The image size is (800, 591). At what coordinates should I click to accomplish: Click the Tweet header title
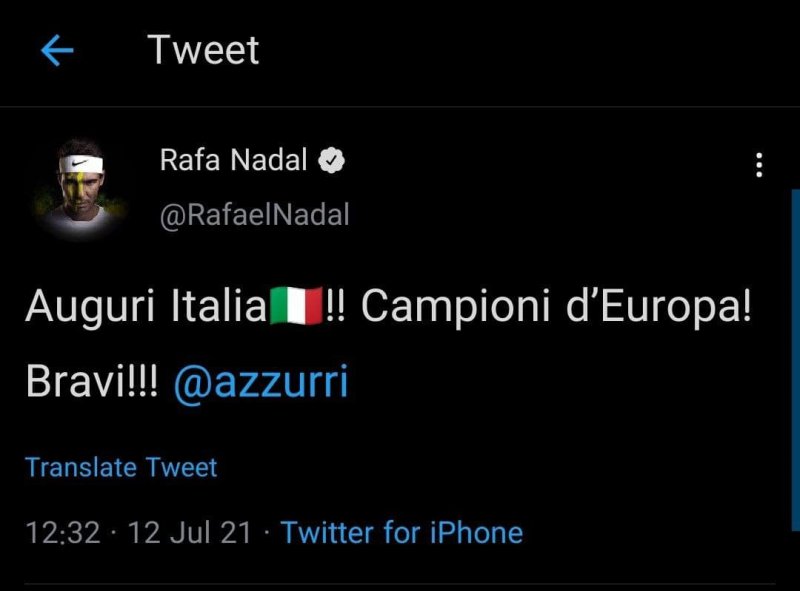click(203, 50)
